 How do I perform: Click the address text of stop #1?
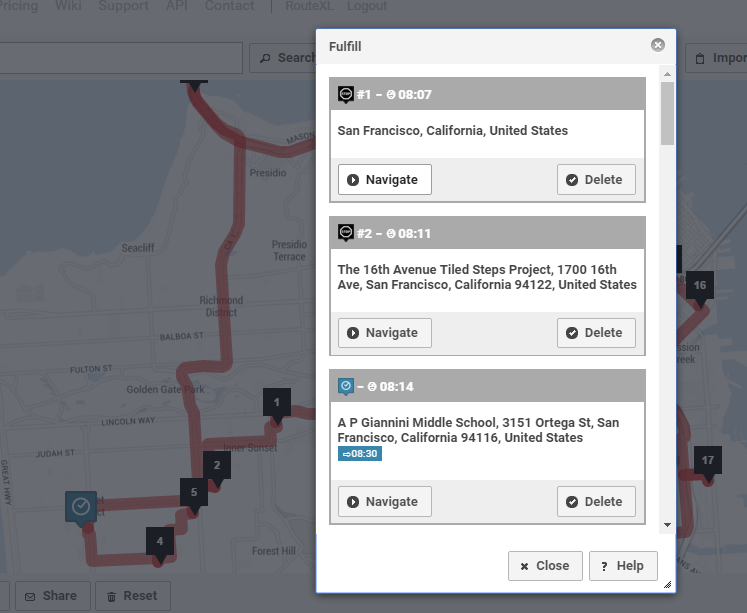(453, 131)
